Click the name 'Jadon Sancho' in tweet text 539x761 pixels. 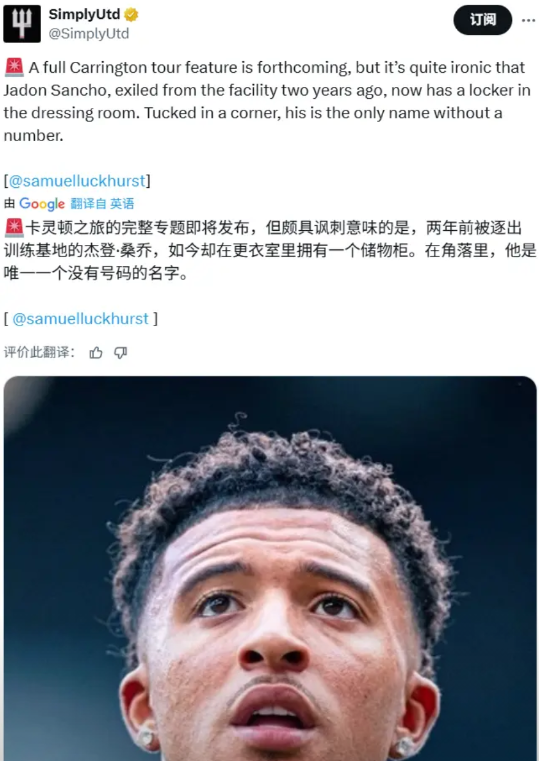tap(56, 90)
